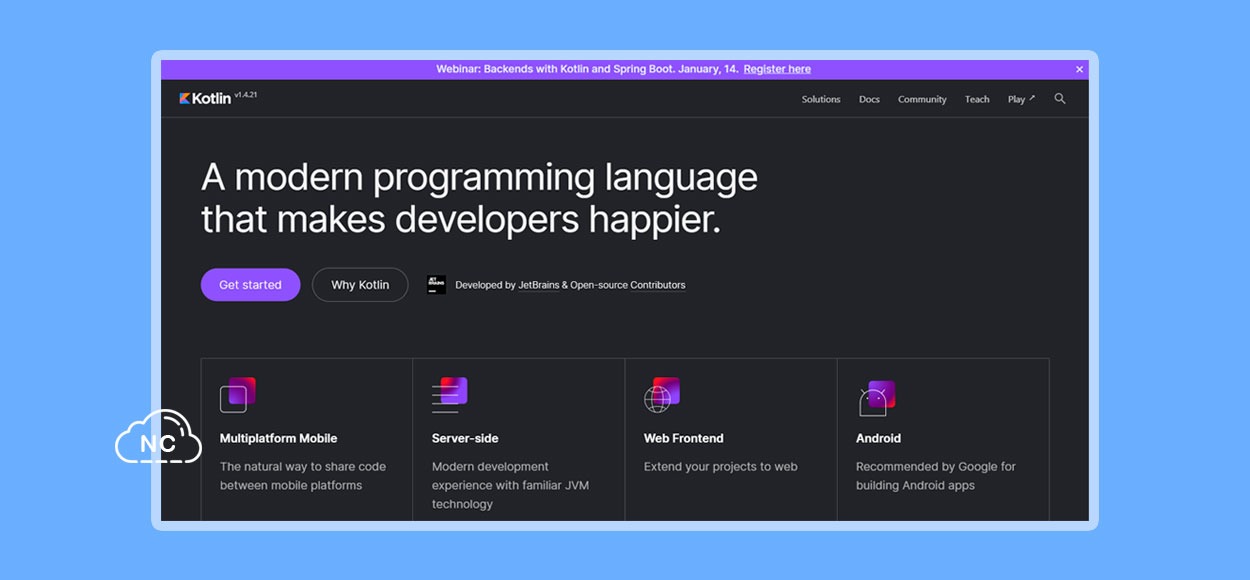Select the Server-side heading
1250x580 pixels.
465,438
